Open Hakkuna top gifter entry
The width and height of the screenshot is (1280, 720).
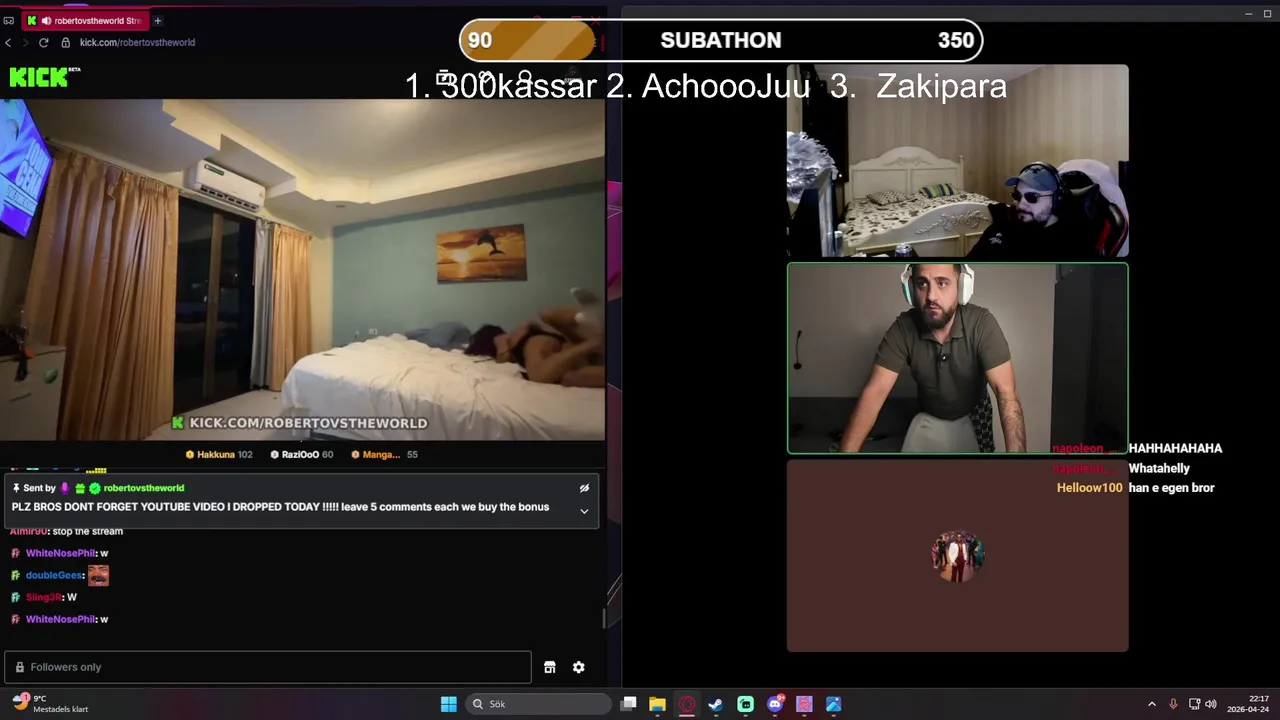219,454
